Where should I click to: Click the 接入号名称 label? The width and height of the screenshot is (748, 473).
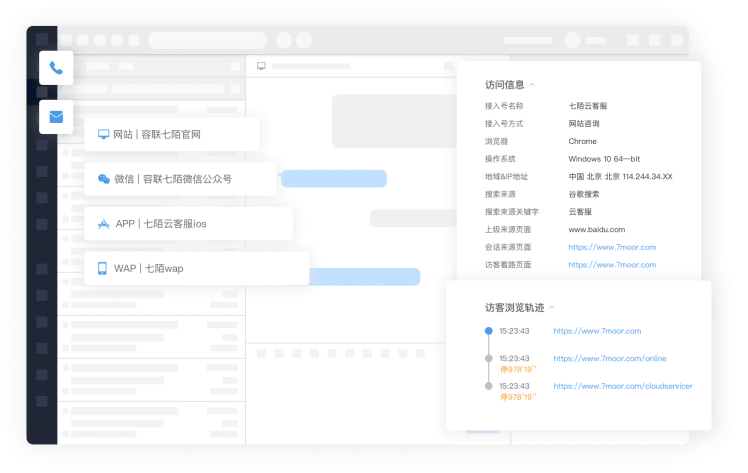pos(504,106)
